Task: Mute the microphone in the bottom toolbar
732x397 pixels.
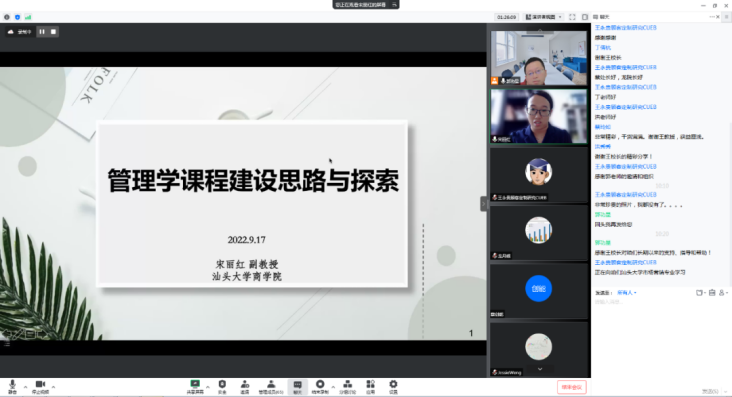Action: (x=12, y=386)
